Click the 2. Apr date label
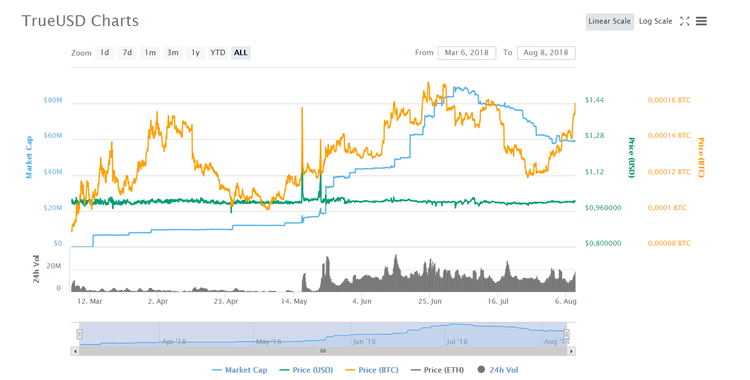Viewport: 750px width, 380px height. click(158, 302)
